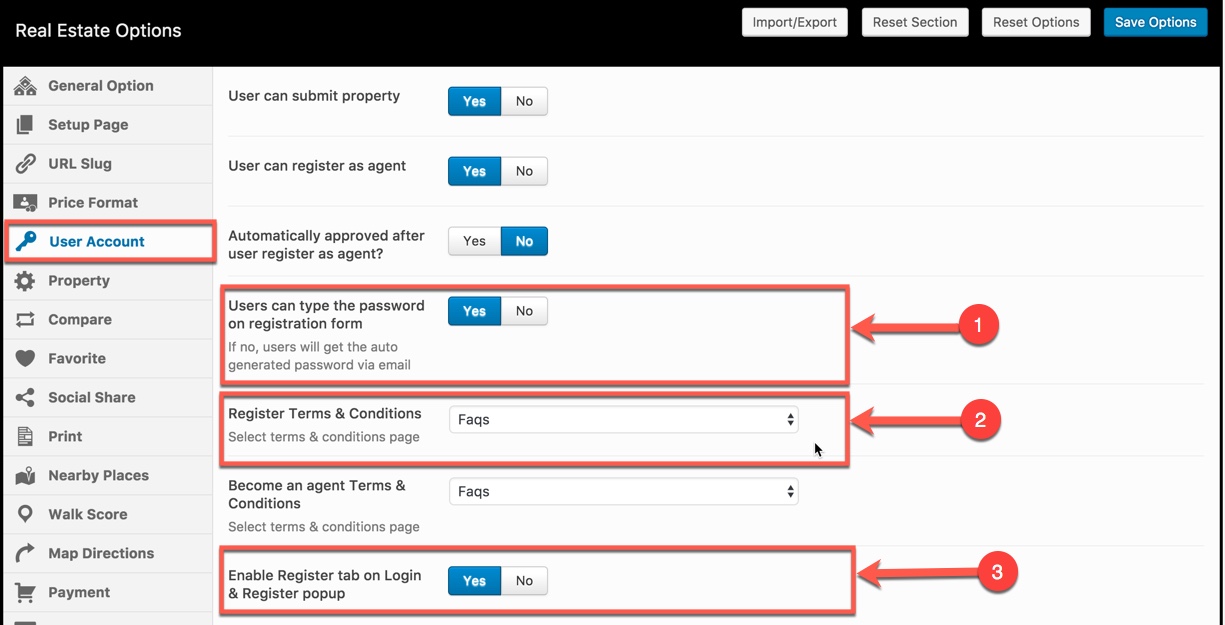
Task: Choose No for 'User can register as agent'
Action: click(524, 171)
